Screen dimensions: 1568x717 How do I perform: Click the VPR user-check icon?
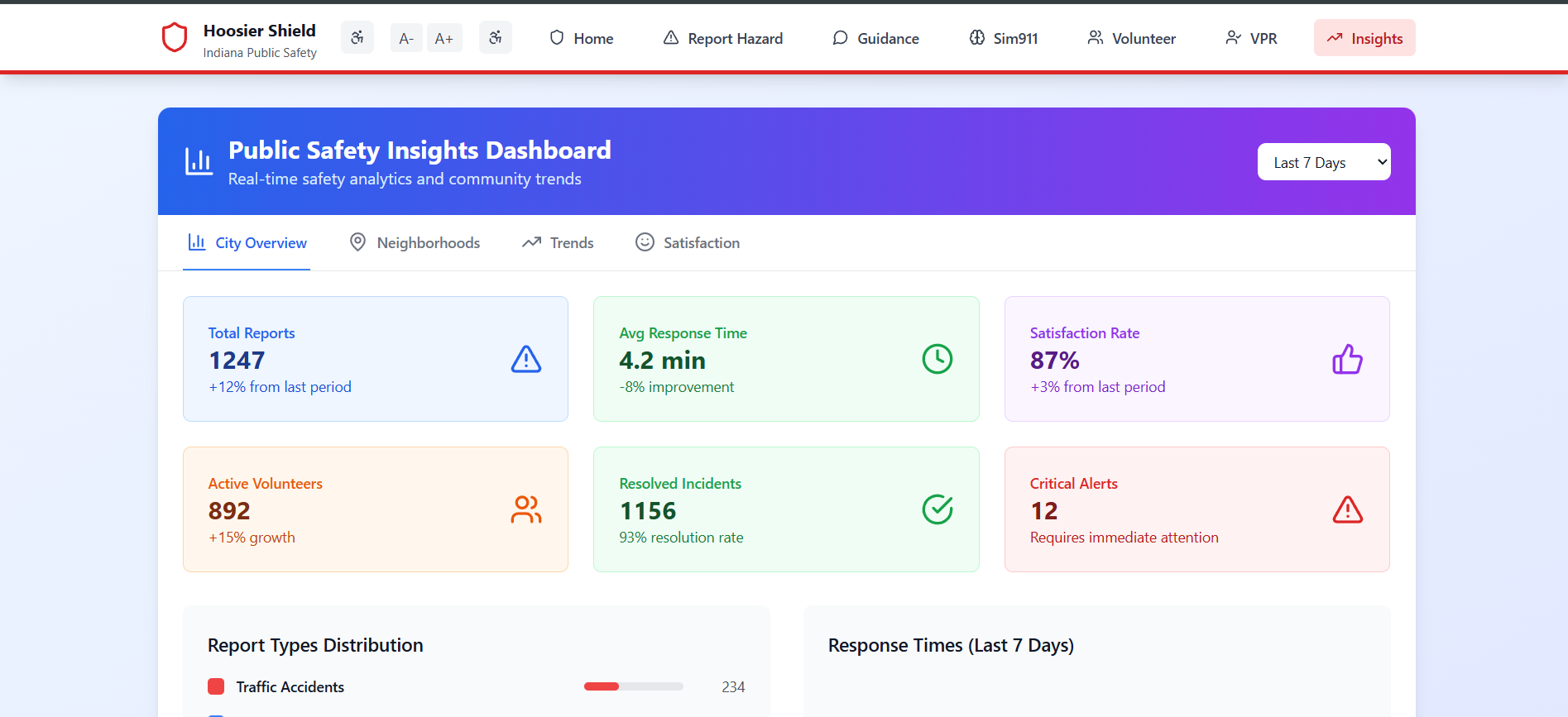tap(1233, 38)
